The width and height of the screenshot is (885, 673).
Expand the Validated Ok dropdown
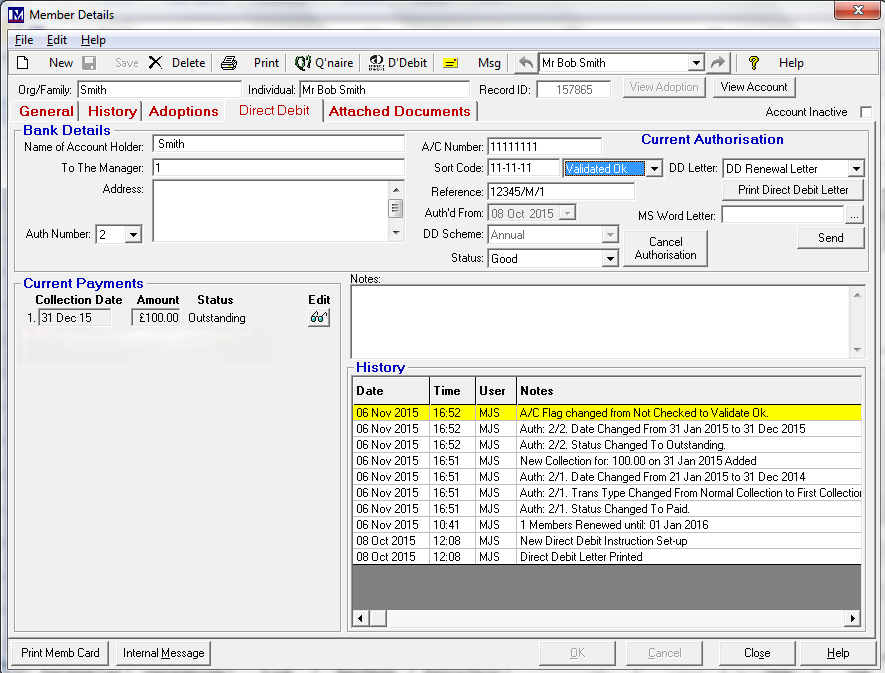point(654,169)
